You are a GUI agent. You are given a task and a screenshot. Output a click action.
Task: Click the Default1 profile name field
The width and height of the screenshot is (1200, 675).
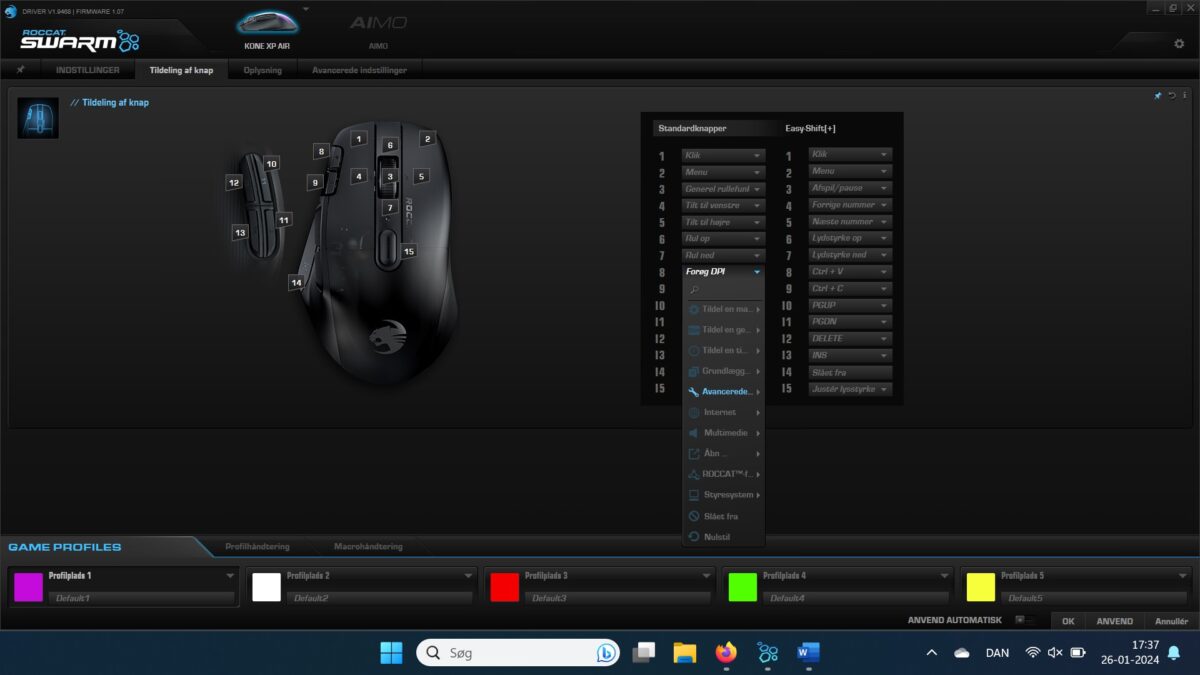[141, 598]
